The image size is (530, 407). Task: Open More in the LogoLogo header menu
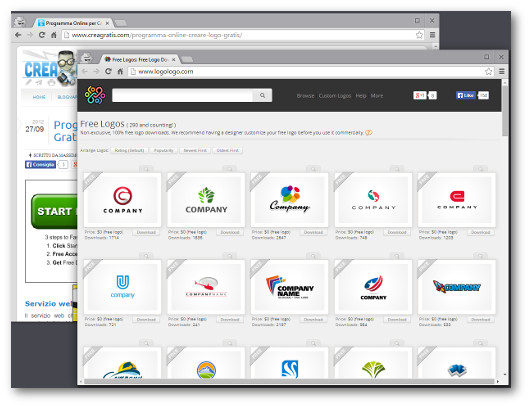[377, 96]
